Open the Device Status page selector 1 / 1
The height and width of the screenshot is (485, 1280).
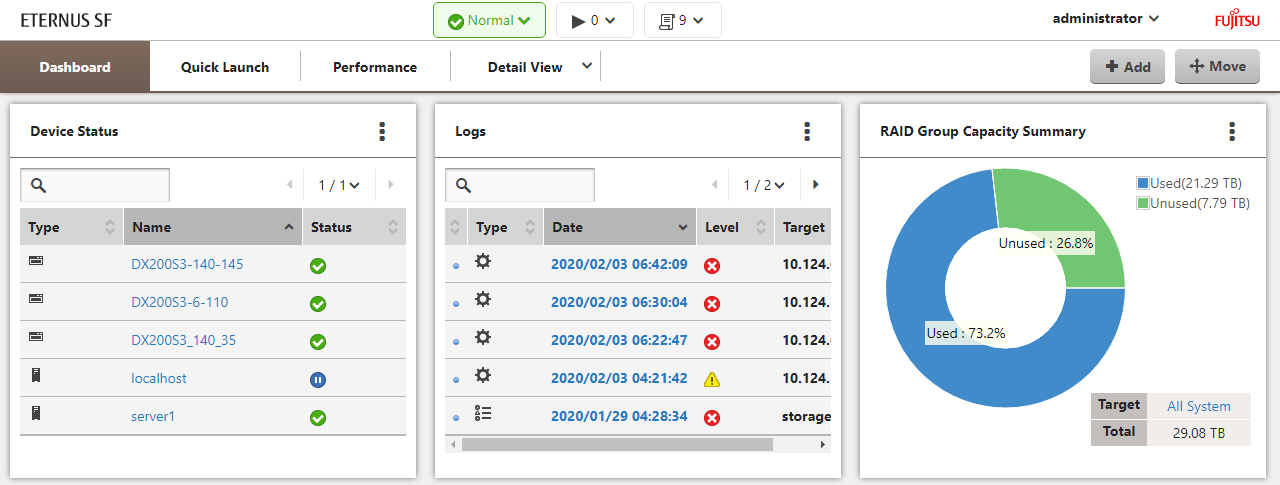point(339,185)
